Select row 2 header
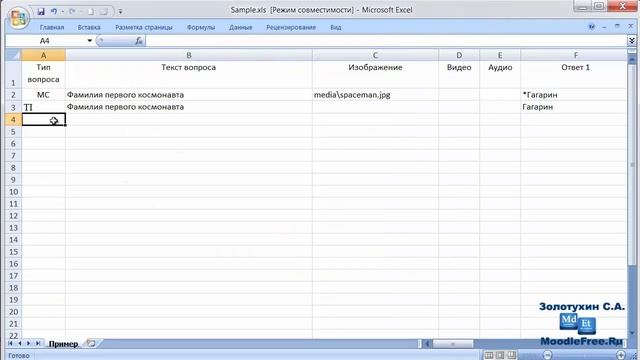This screenshot has width=640, height=360. pyautogui.click(x=13, y=95)
